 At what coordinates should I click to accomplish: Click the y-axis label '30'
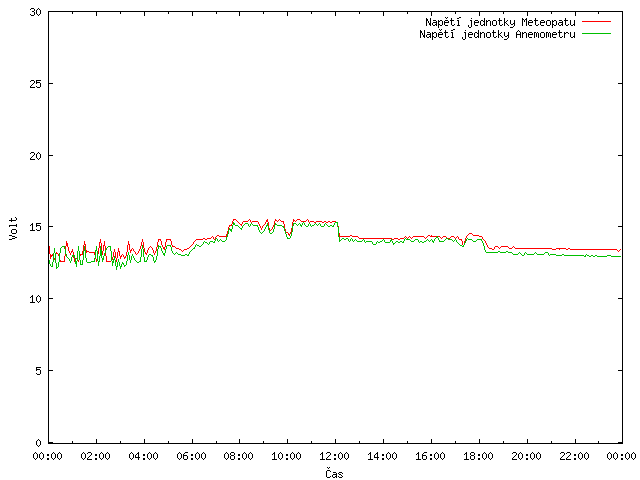point(36,12)
